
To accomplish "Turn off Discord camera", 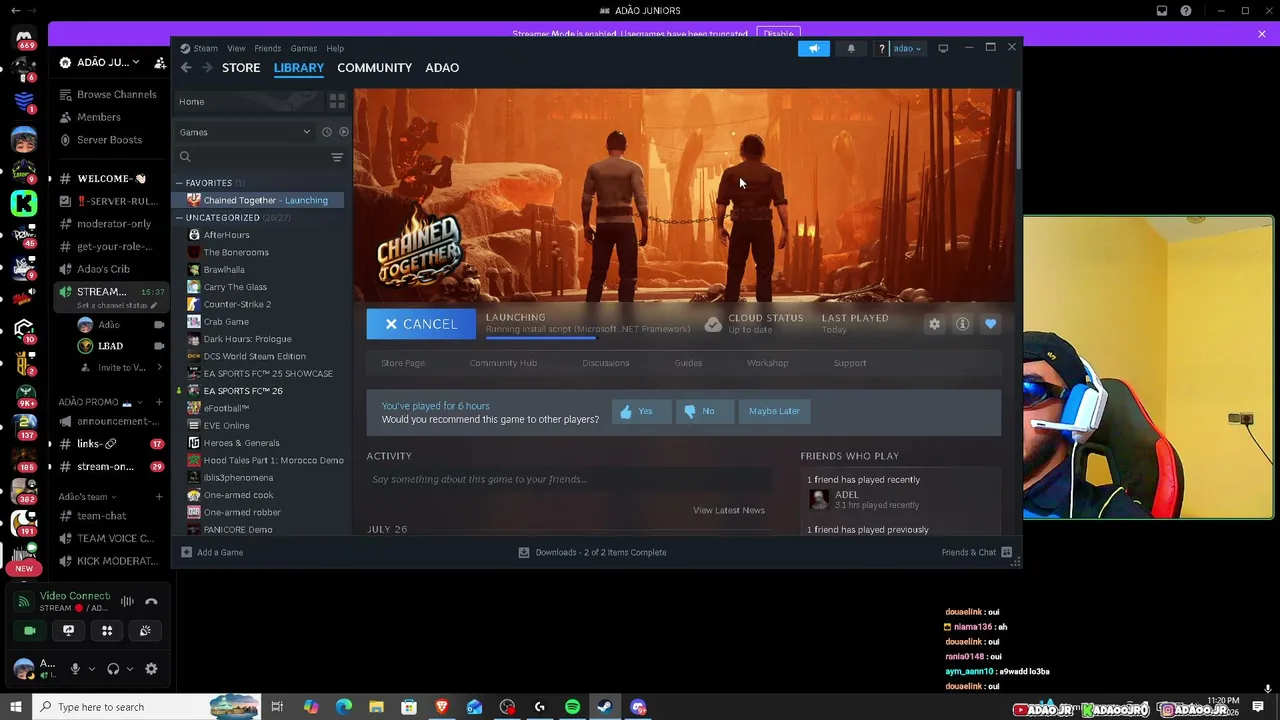I will pos(30,631).
